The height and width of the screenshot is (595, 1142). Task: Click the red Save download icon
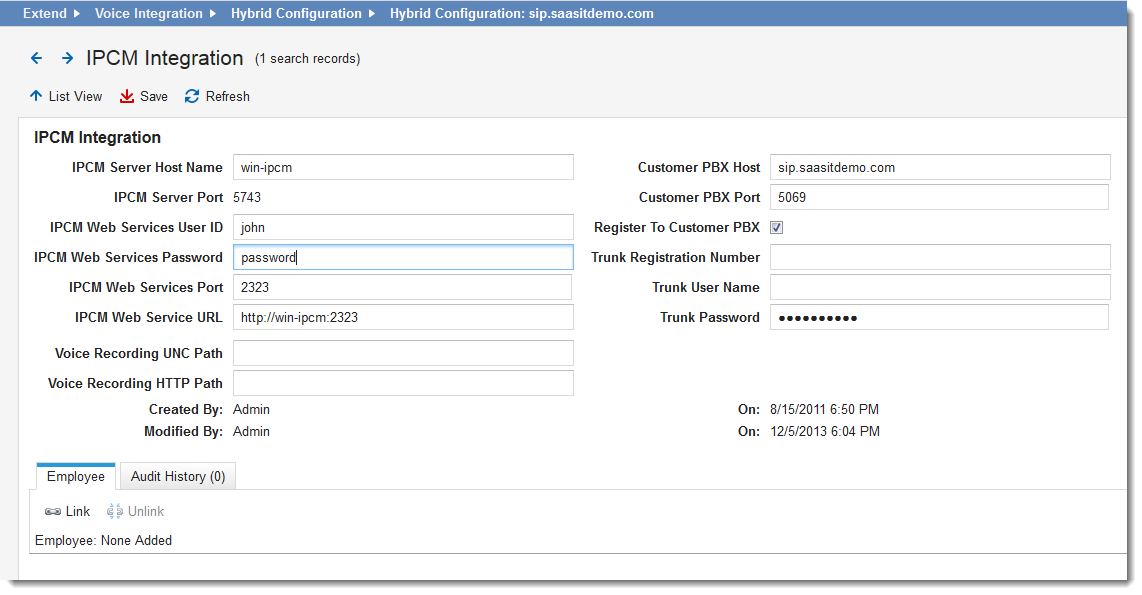126,96
